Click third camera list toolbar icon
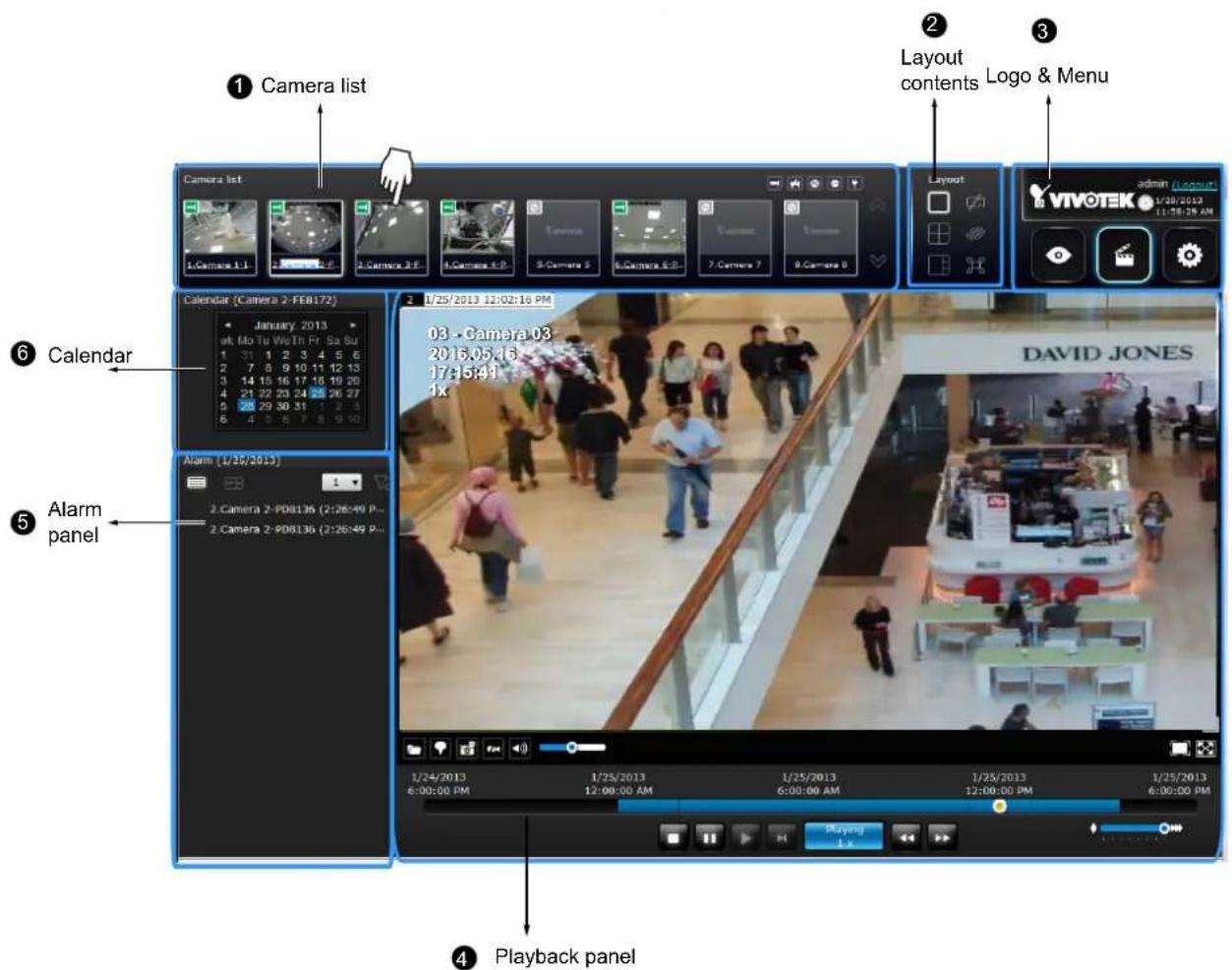Image resolution: width=1232 pixels, height=970 pixels. (815, 183)
